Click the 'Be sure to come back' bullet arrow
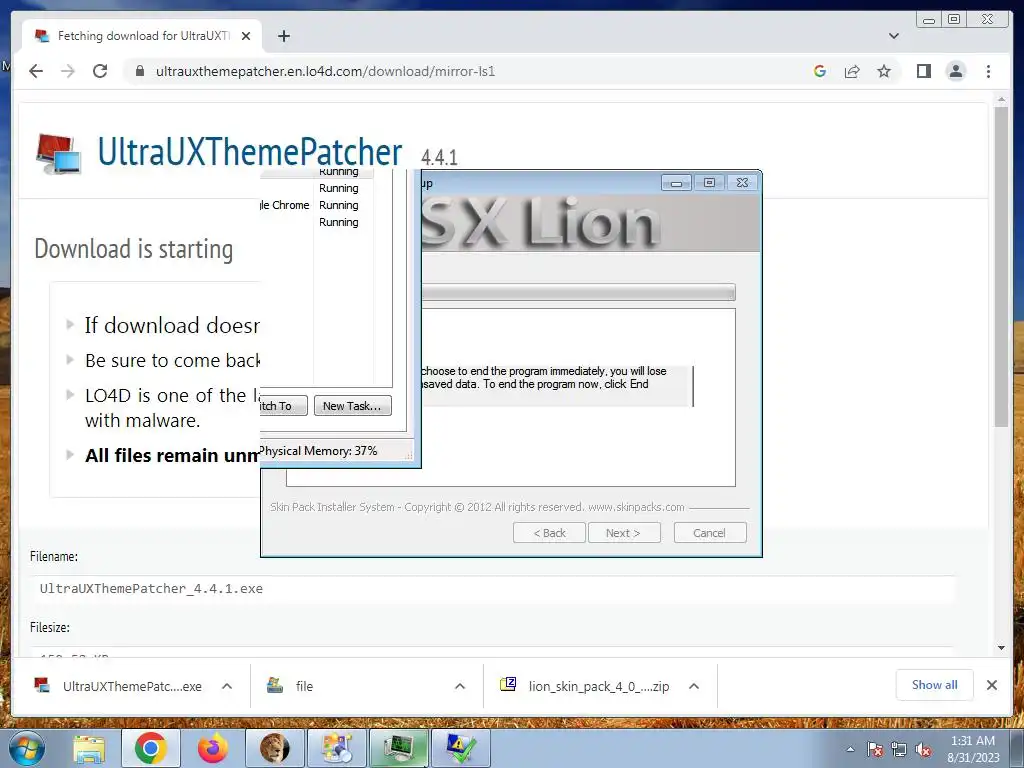The height and width of the screenshot is (768, 1024). (x=70, y=359)
